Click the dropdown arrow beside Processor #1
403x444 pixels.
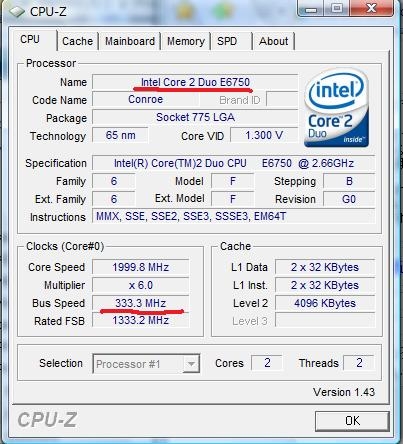point(191,364)
